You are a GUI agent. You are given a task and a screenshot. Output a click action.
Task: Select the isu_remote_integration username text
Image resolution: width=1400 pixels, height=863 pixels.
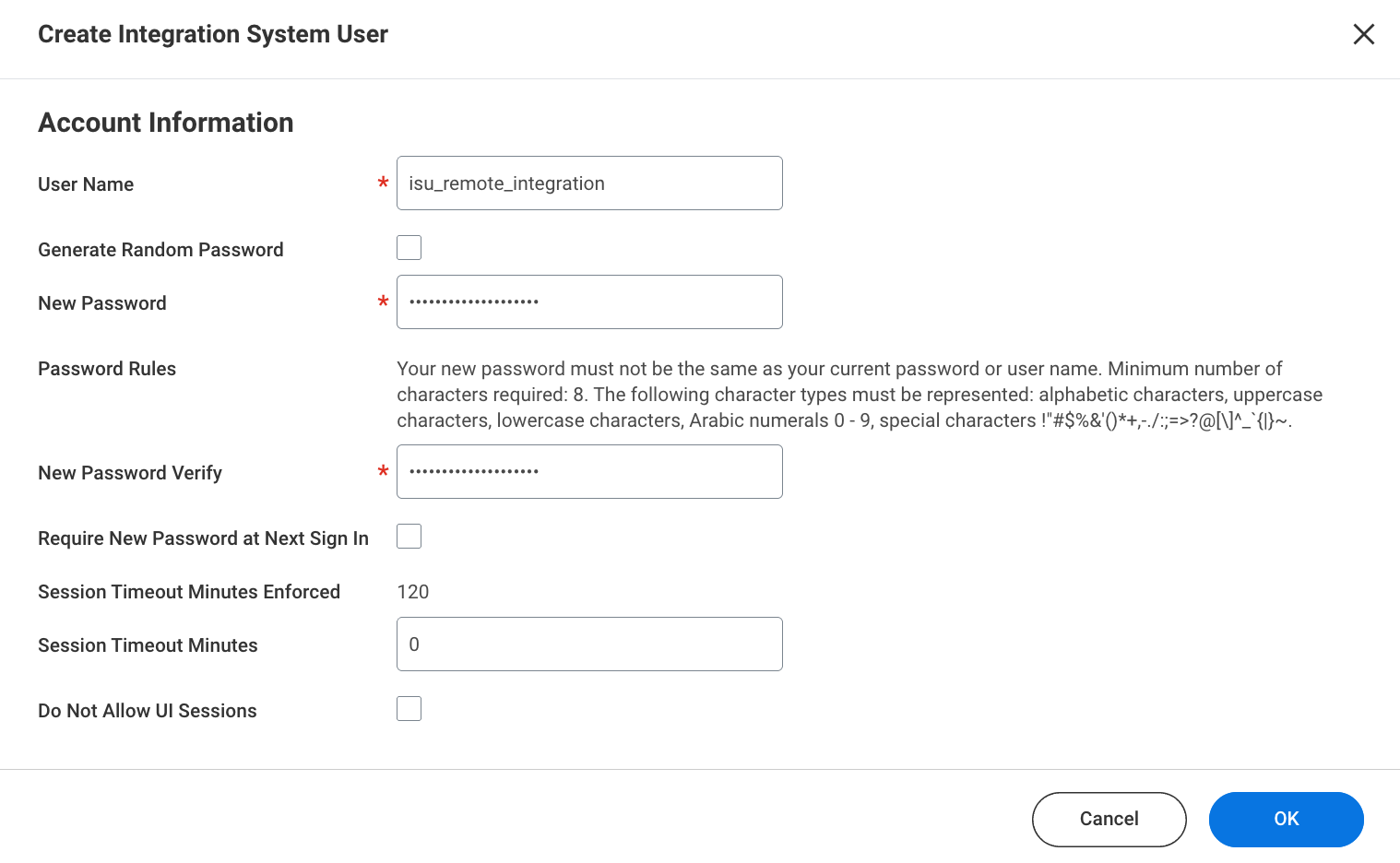(x=506, y=183)
